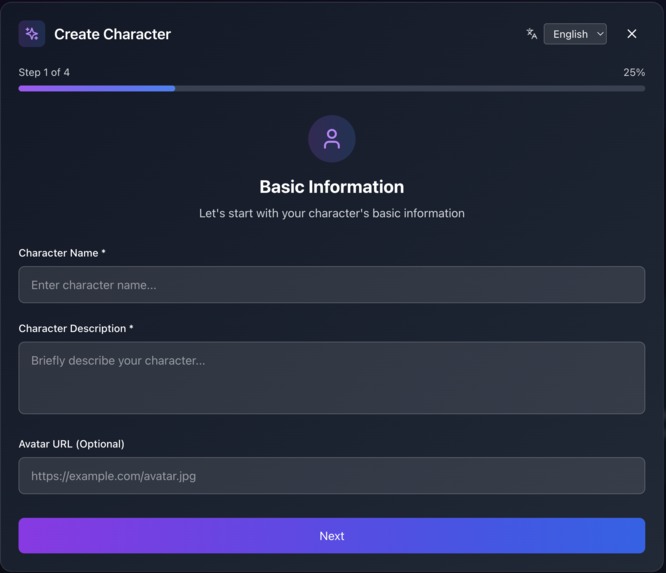Click the 'Character Description *' label
666x573 pixels.
tap(76, 328)
